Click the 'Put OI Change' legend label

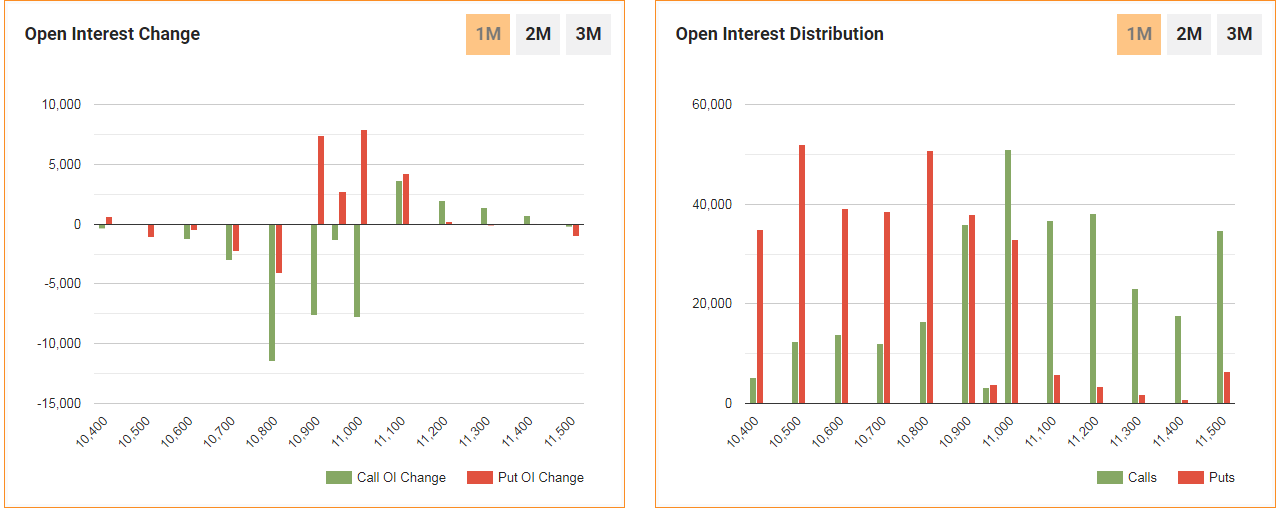click(x=540, y=477)
